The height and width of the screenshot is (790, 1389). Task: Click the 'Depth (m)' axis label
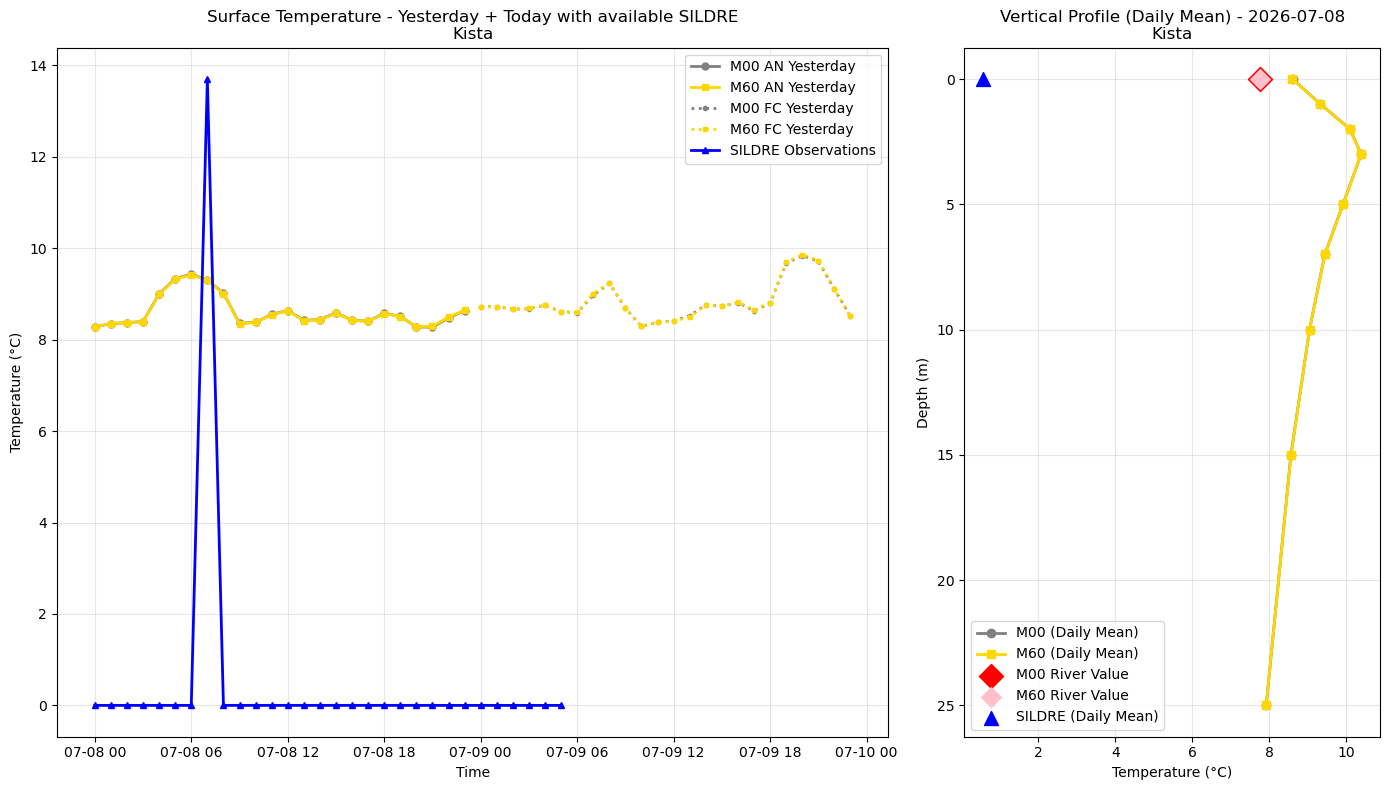923,393
